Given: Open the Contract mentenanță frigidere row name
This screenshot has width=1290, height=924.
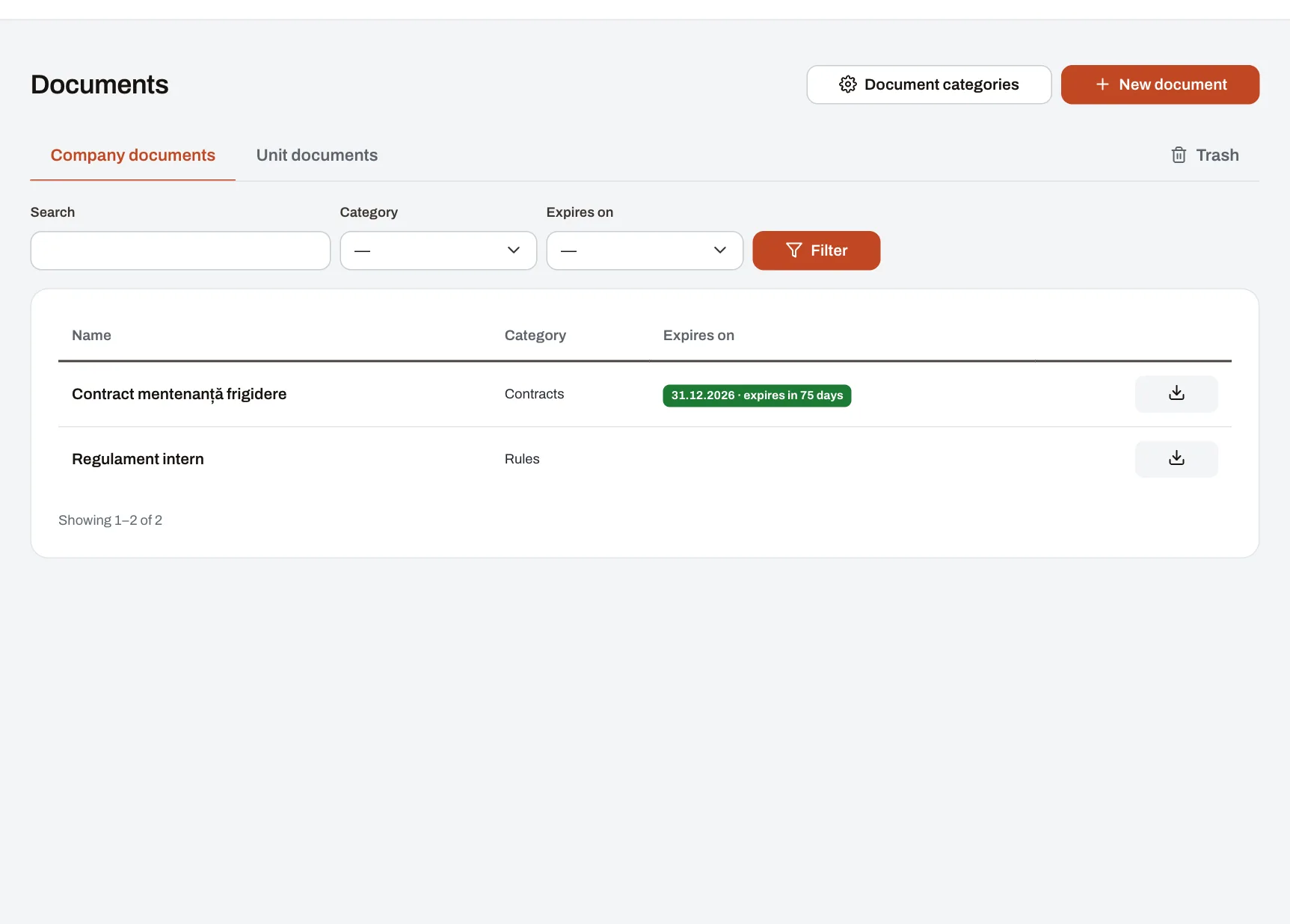Looking at the screenshot, I should click(179, 394).
